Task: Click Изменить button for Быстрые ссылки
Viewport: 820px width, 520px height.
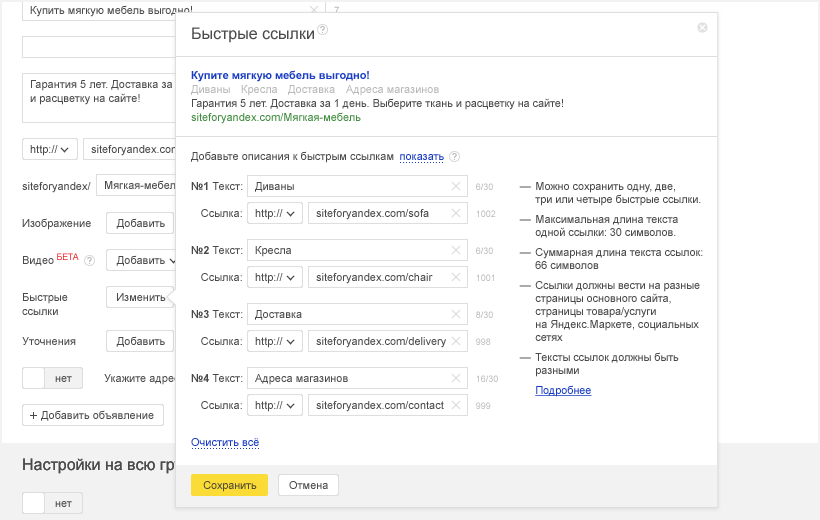Action: 141,297
